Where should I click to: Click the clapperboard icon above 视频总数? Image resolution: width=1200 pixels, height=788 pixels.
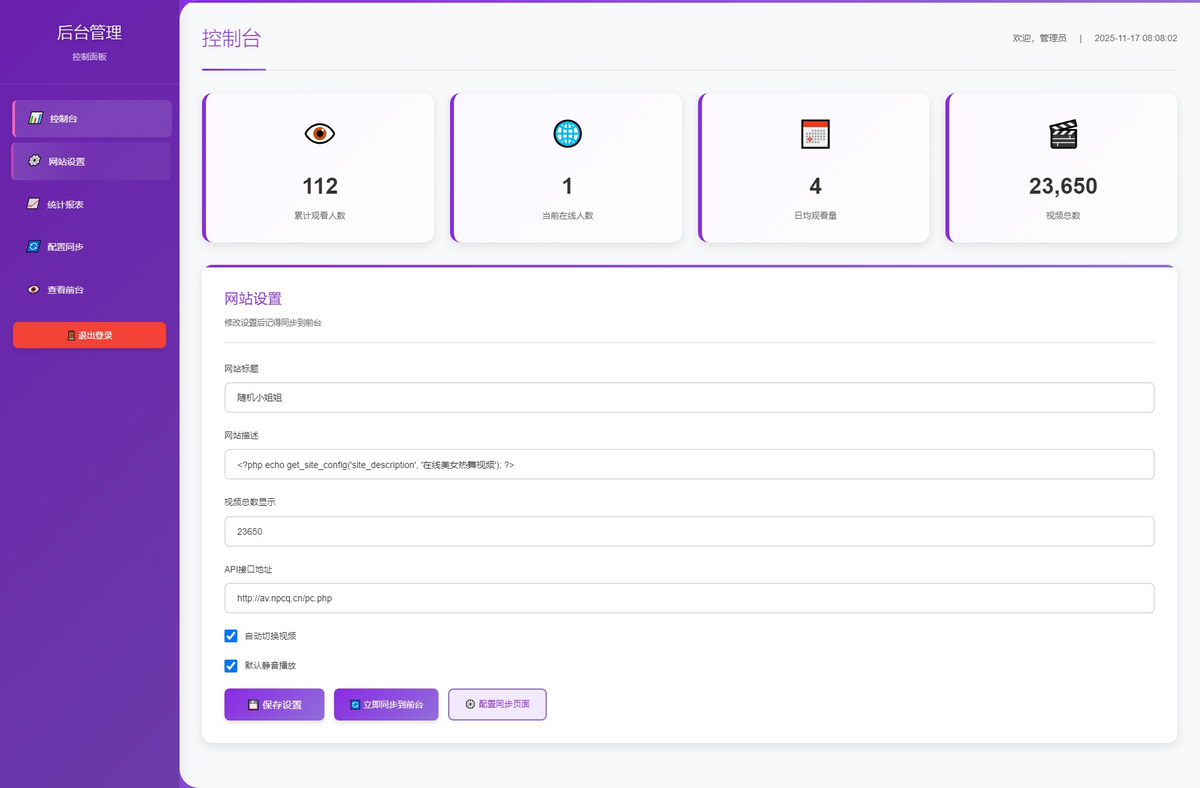tap(1063, 134)
